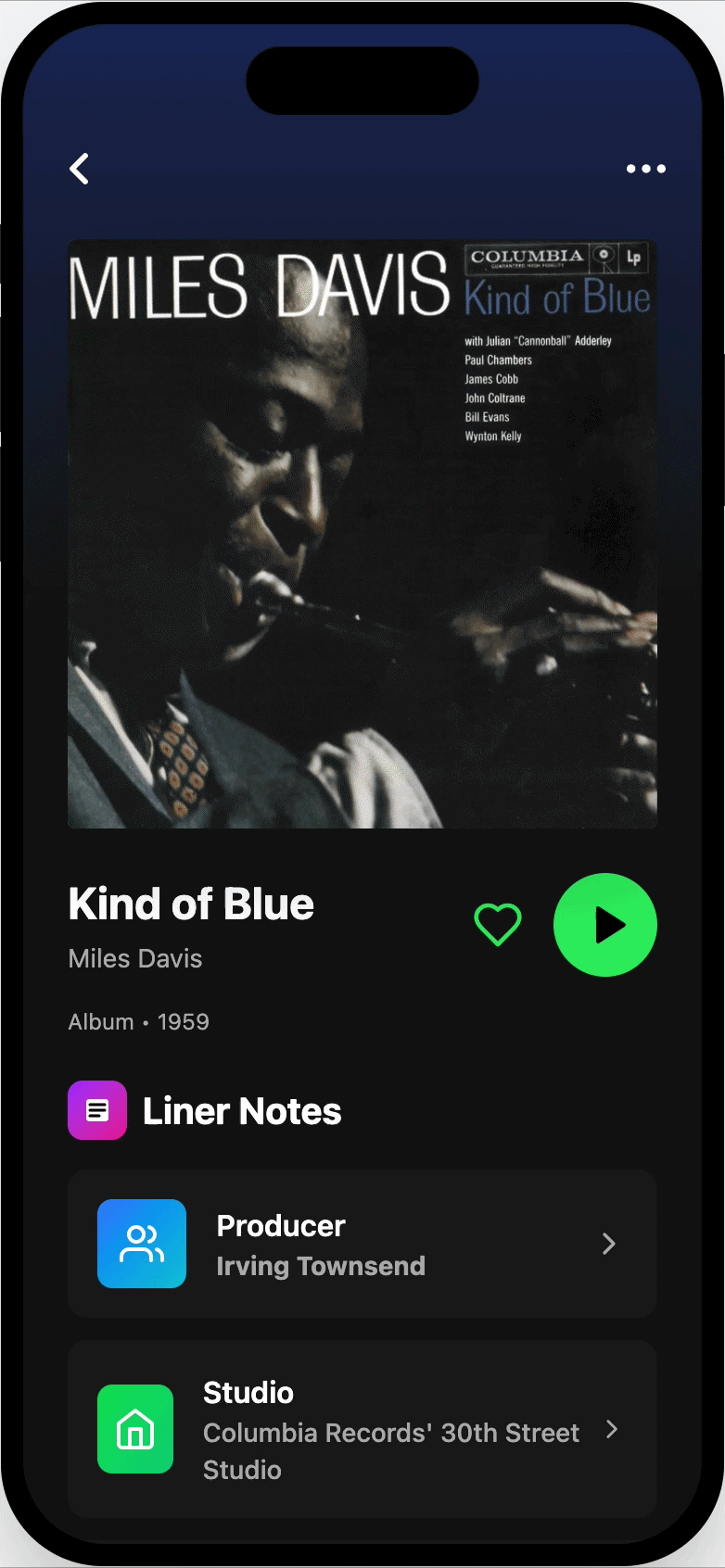Select the 1959 release year
725x1568 pixels.
pyautogui.click(x=184, y=1022)
